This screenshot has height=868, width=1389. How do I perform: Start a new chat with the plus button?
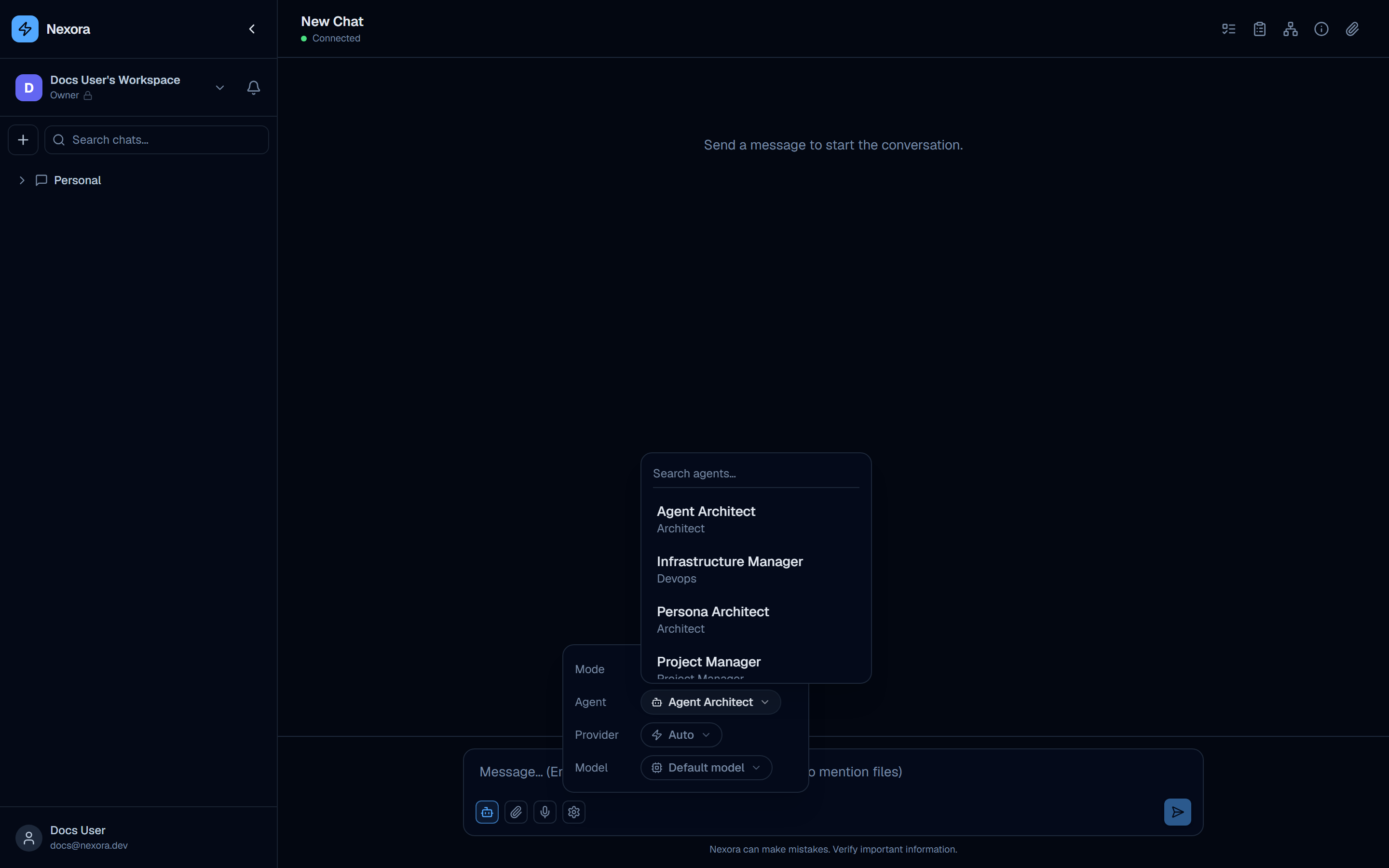(23, 139)
